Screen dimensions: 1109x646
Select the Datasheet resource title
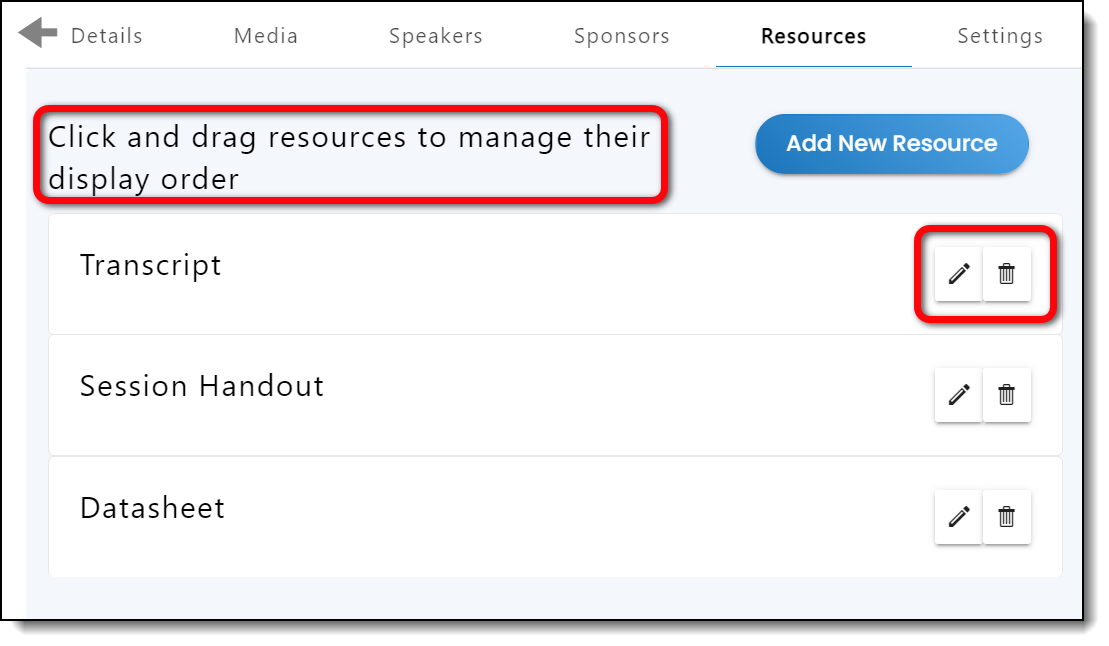click(152, 507)
